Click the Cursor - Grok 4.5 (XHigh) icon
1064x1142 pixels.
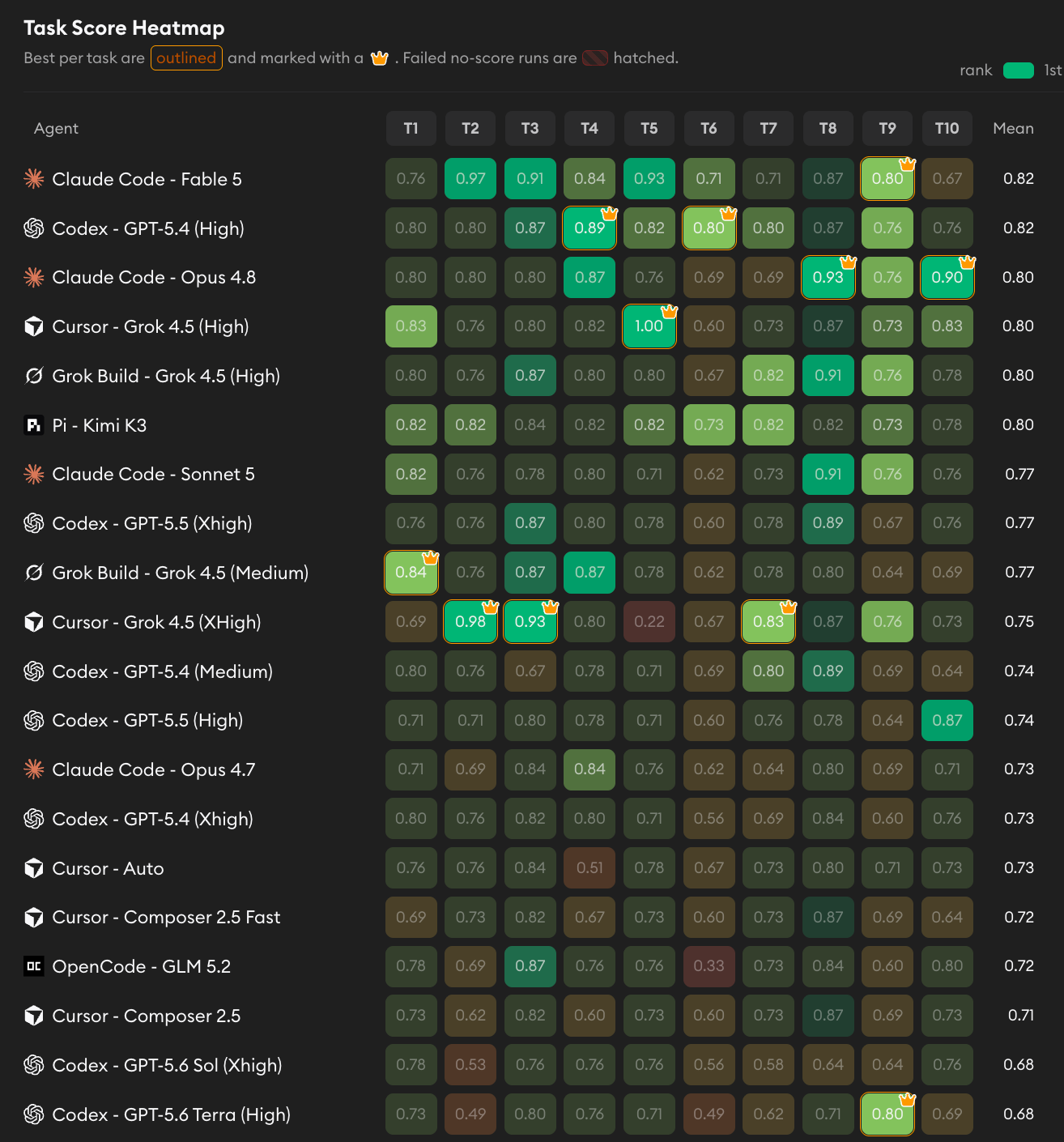pos(34,622)
